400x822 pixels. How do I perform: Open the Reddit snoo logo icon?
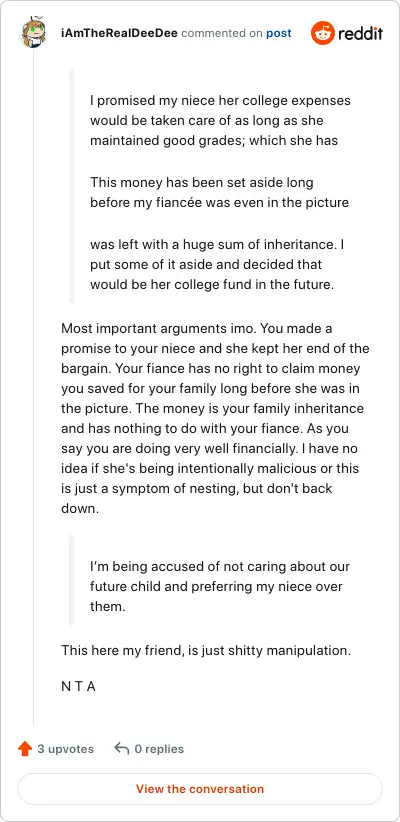click(x=322, y=34)
